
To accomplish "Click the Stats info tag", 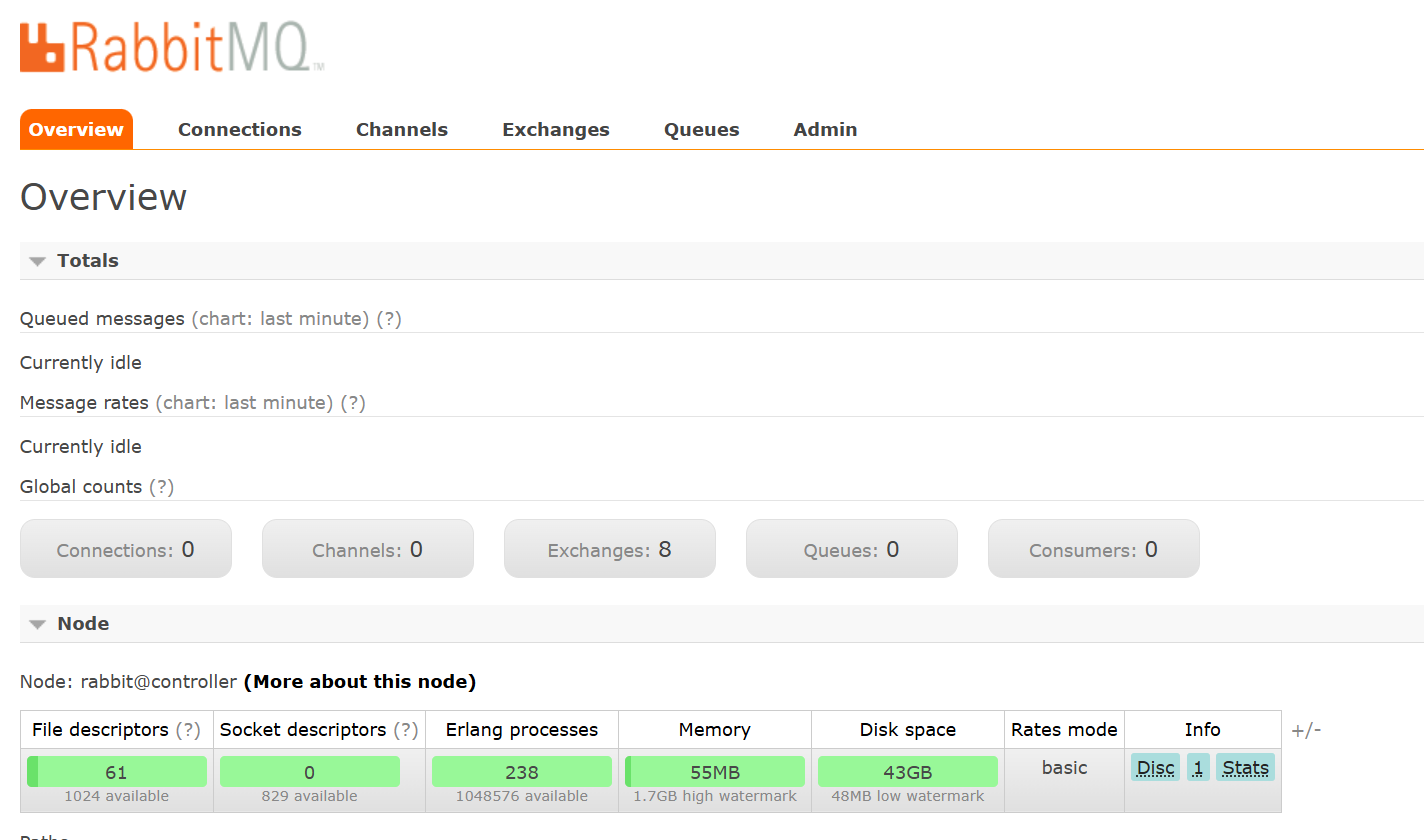I will click(1246, 768).
